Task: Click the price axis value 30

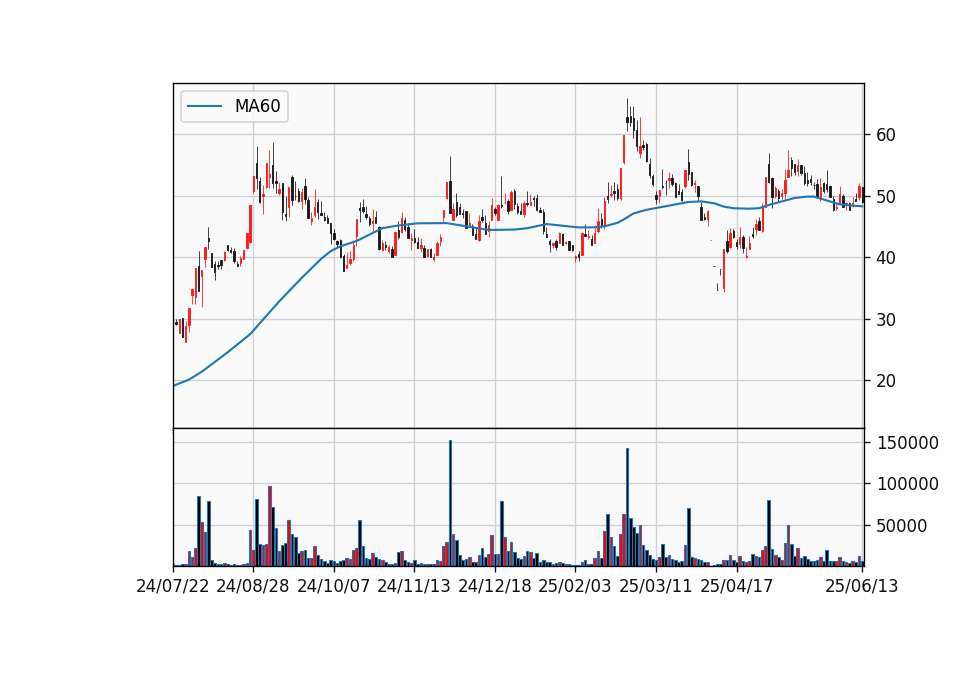Action: tap(886, 320)
